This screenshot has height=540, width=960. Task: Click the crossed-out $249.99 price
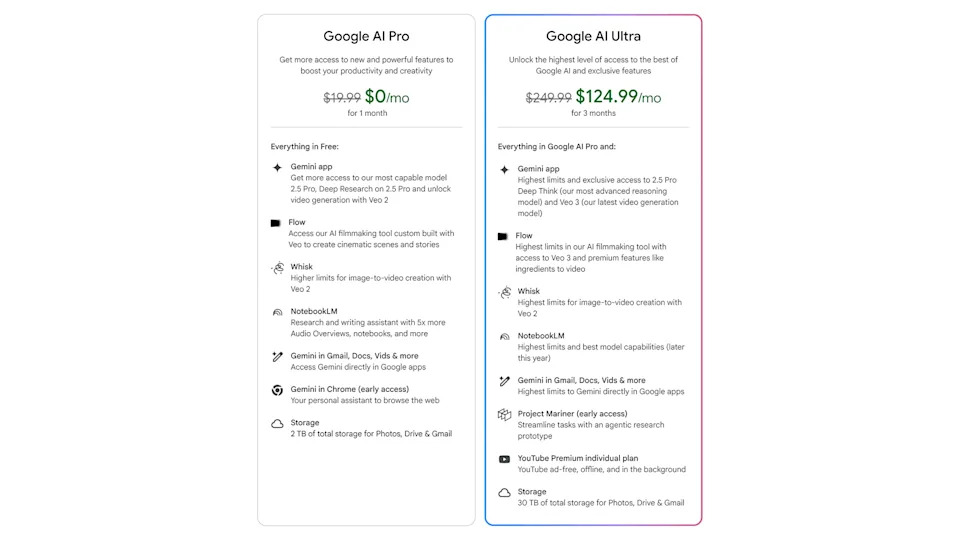(548, 98)
